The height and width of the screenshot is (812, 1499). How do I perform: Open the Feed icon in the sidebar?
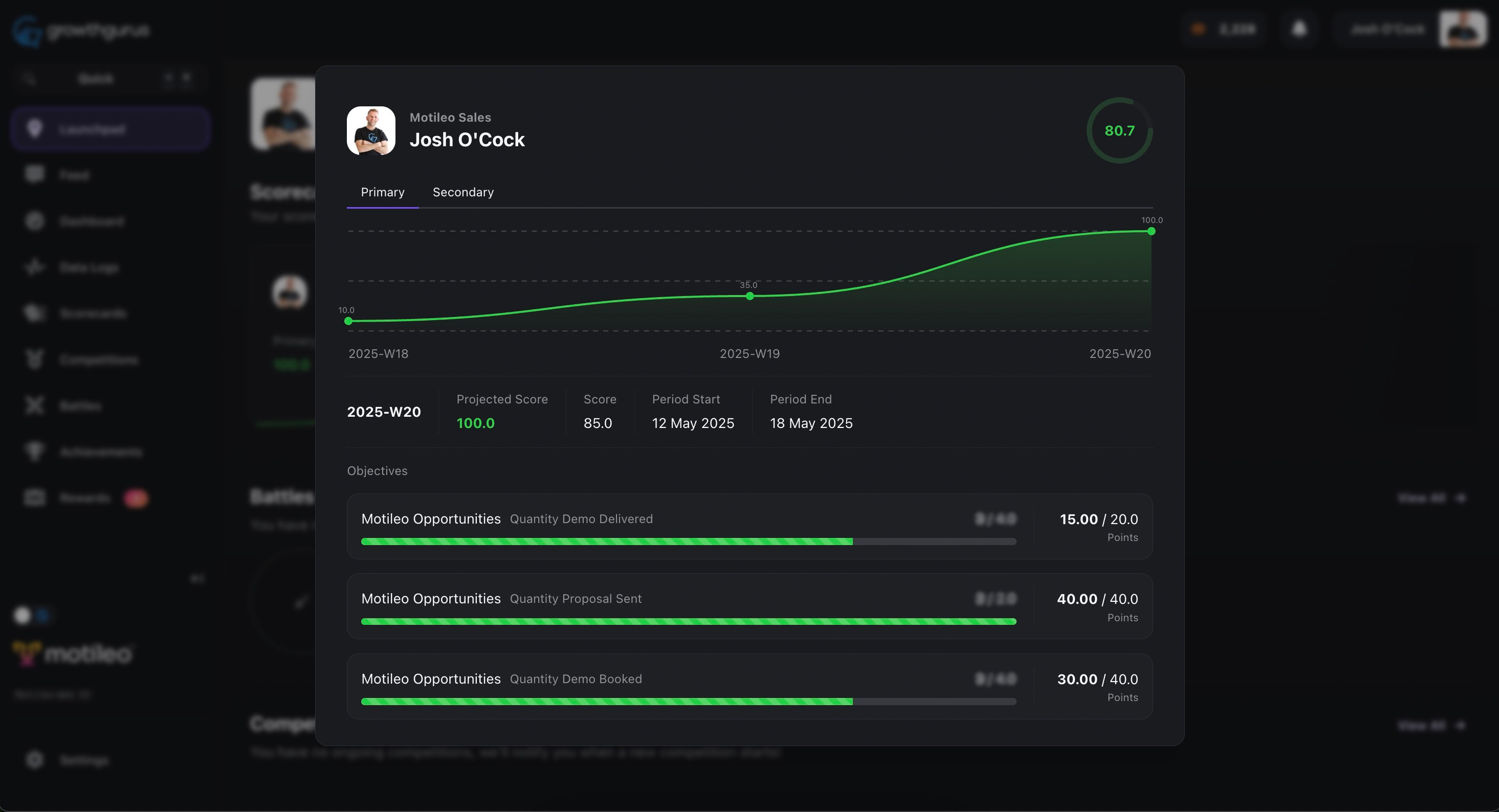[35, 174]
